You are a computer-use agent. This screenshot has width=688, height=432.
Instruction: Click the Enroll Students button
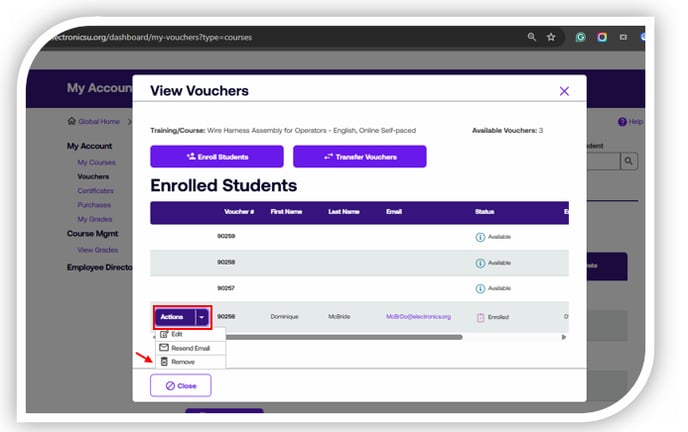pos(217,157)
